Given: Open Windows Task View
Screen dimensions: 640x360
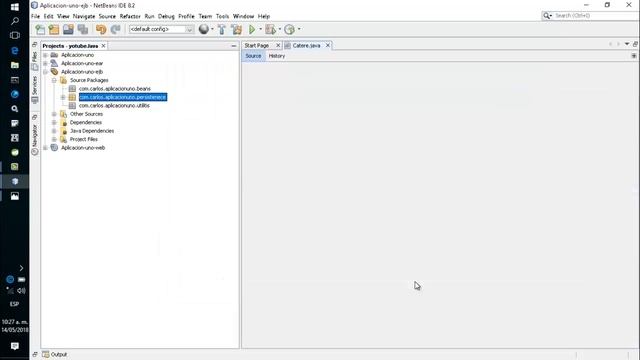Looking at the screenshot, I should [x=15, y=36].
